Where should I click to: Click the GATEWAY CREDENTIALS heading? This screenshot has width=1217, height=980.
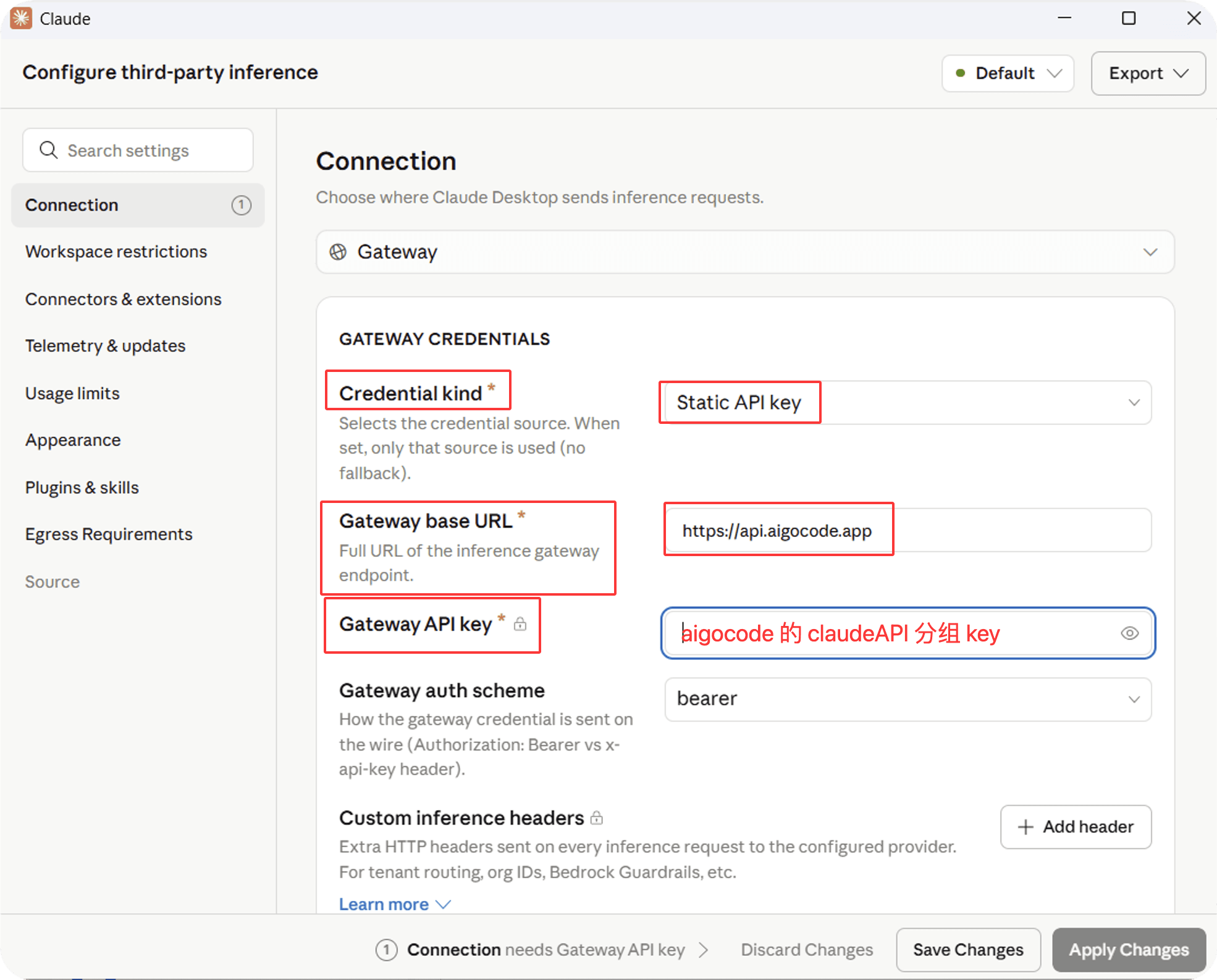[x=444, y=339]
